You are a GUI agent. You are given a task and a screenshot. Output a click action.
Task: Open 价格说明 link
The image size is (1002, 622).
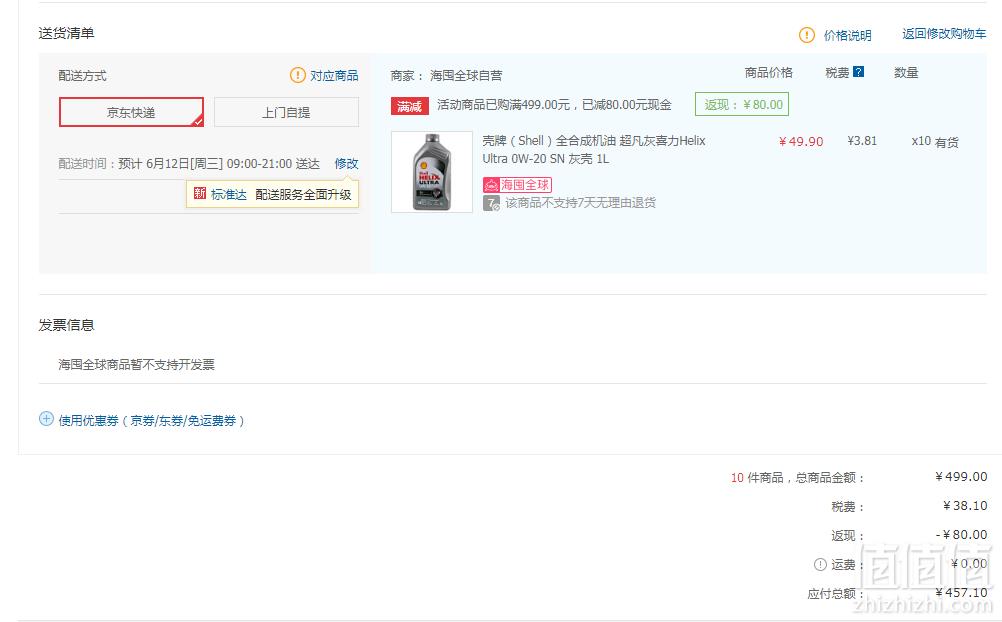(x=847, y=35)
